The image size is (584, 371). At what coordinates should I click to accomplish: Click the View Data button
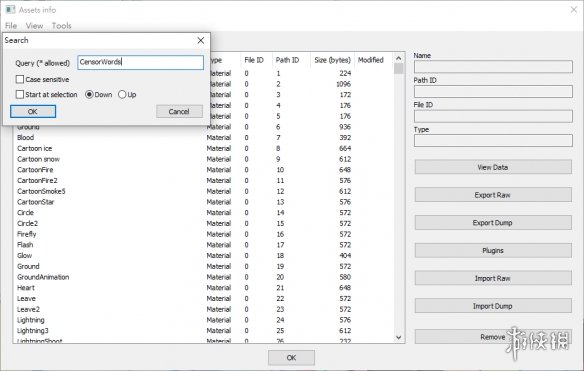pyautogui.click(x=493, y=167)
